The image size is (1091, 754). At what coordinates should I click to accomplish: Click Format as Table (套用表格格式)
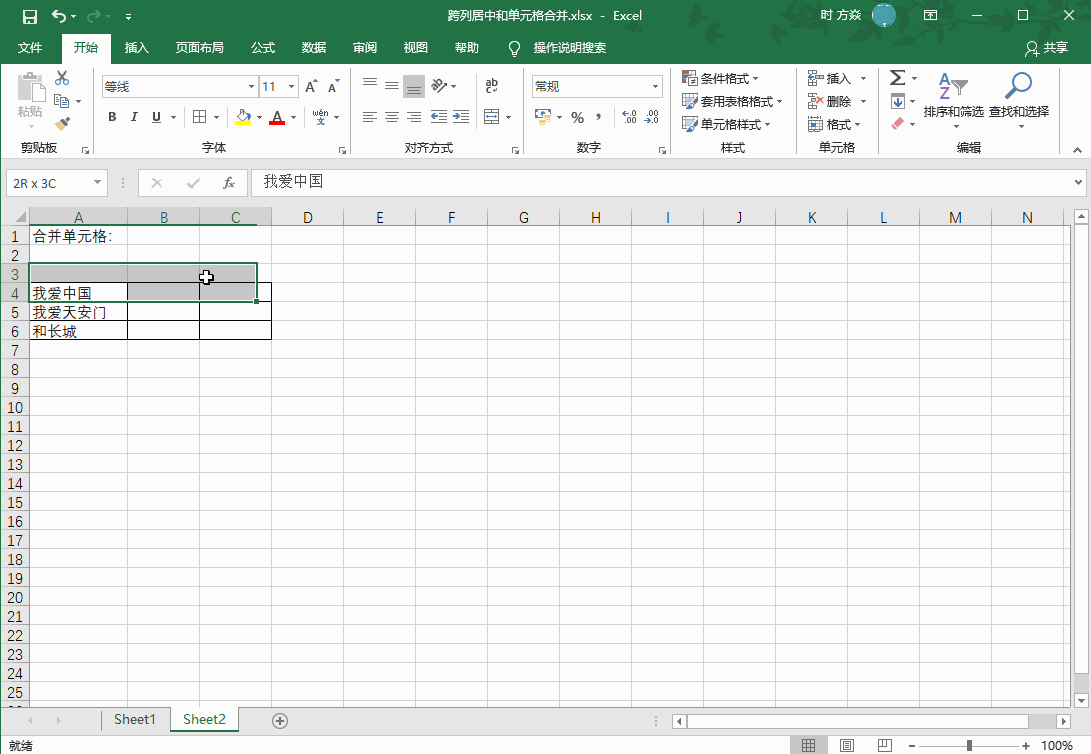click(732, 101)
